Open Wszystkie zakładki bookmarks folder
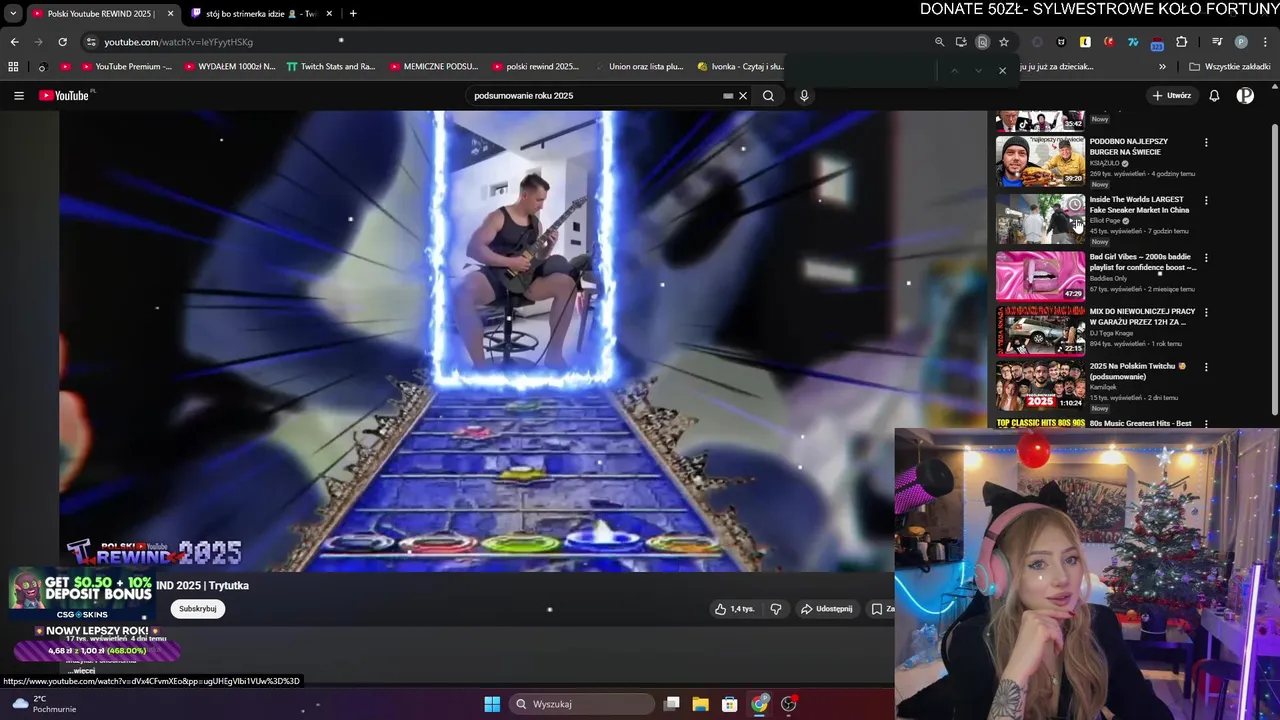 point(1229,67)
